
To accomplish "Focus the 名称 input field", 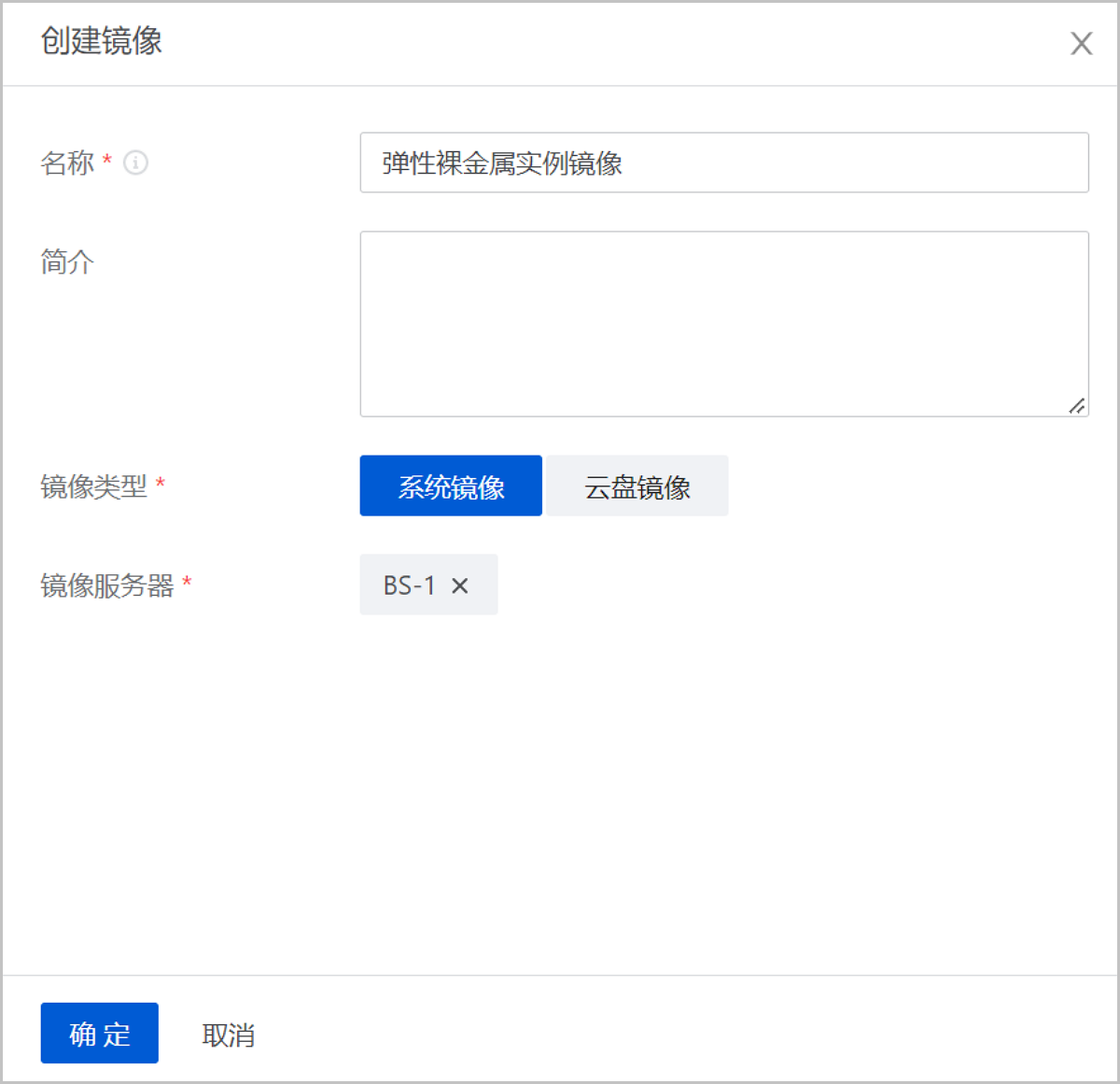I will [840, 163].
